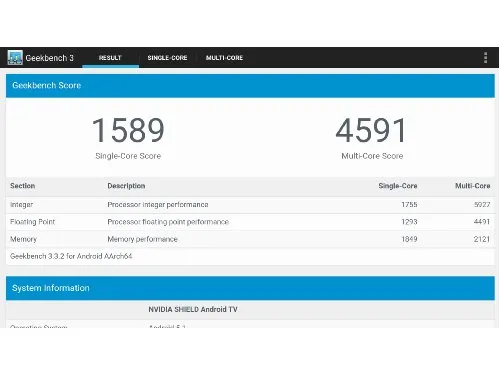Select the Integer row label

pos(22,205)
